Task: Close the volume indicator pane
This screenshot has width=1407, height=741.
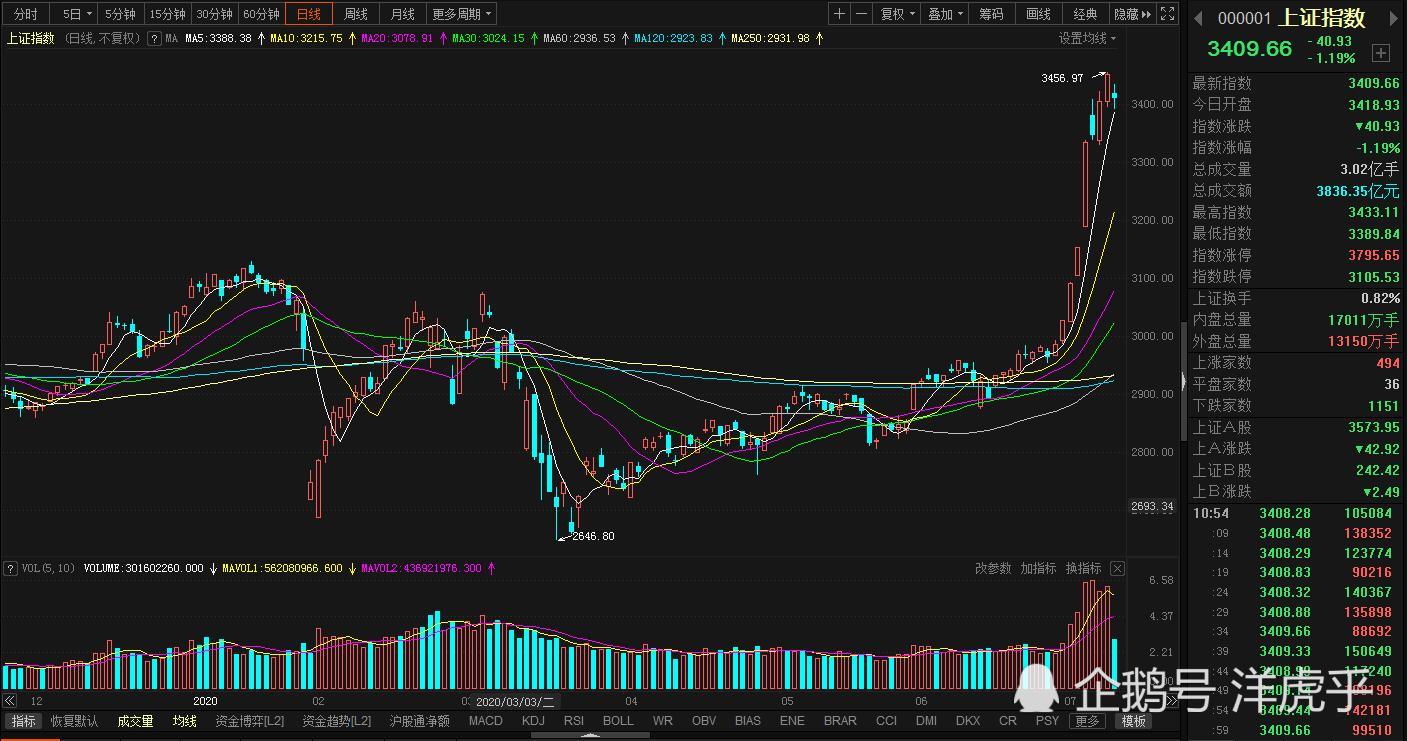Action: [1117, 568]
